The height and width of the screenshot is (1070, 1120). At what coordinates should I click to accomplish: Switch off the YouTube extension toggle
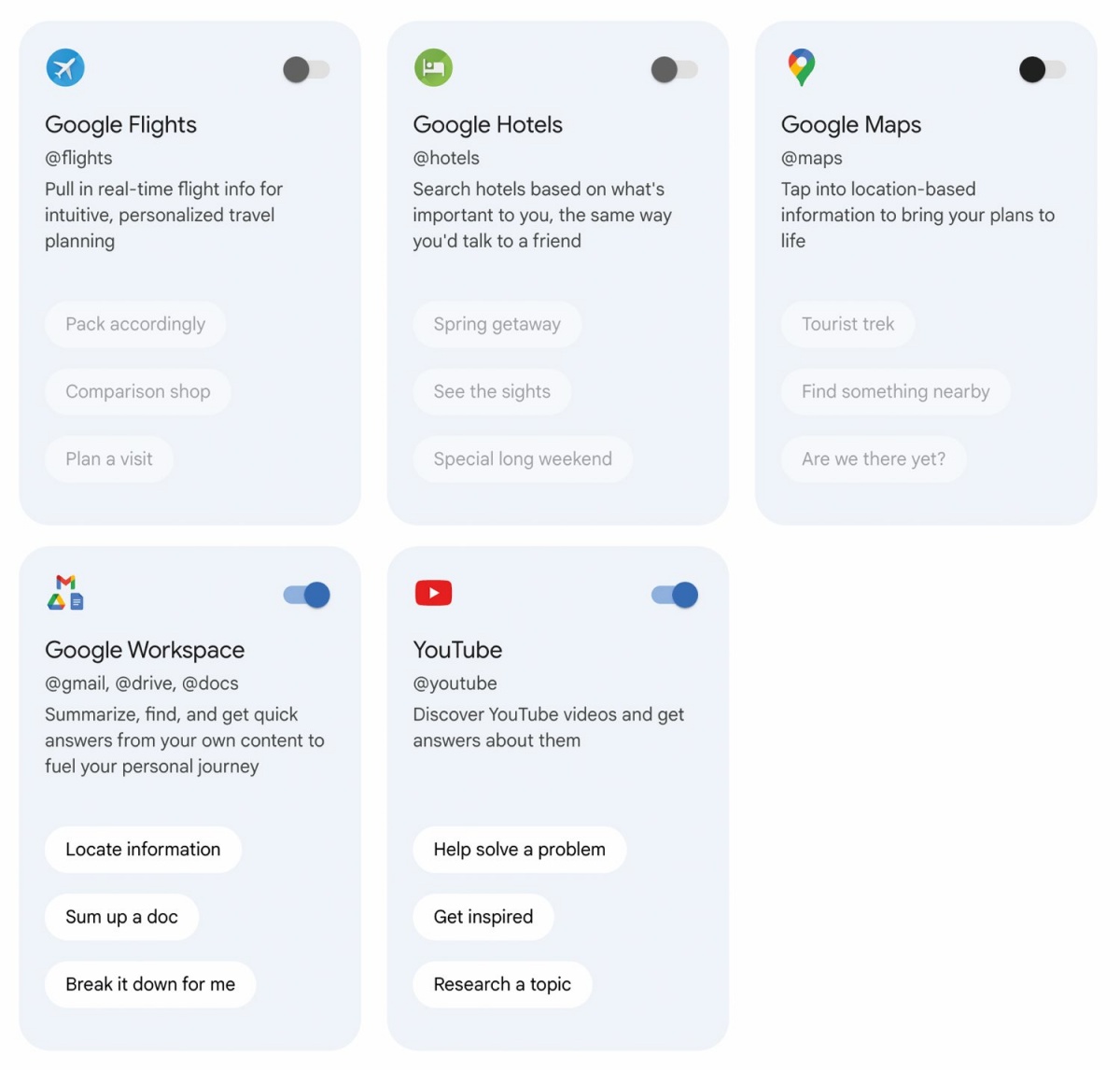[x=674, y=595]
